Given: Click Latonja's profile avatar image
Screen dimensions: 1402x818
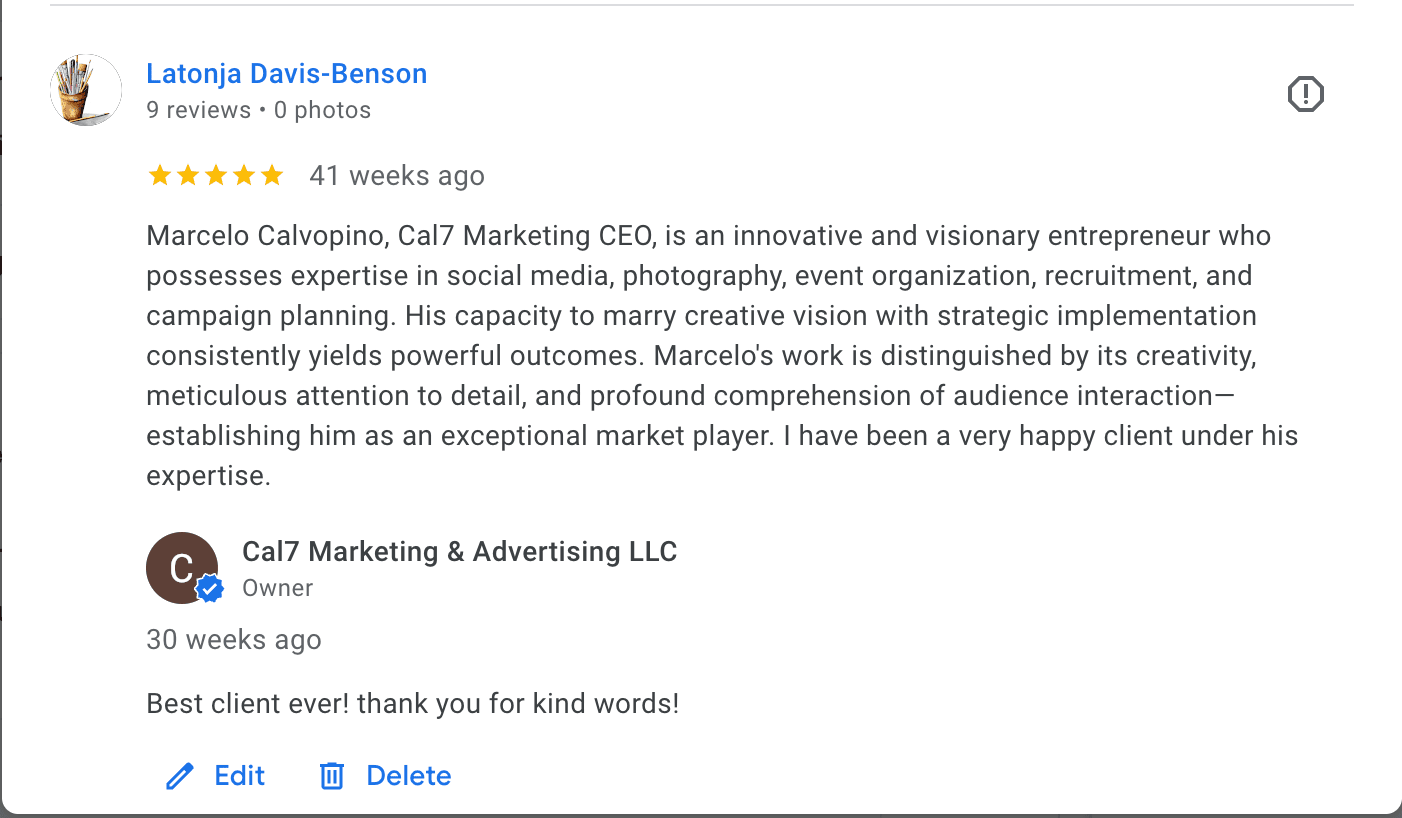Looking at the screenshot, I should (85, 90).
